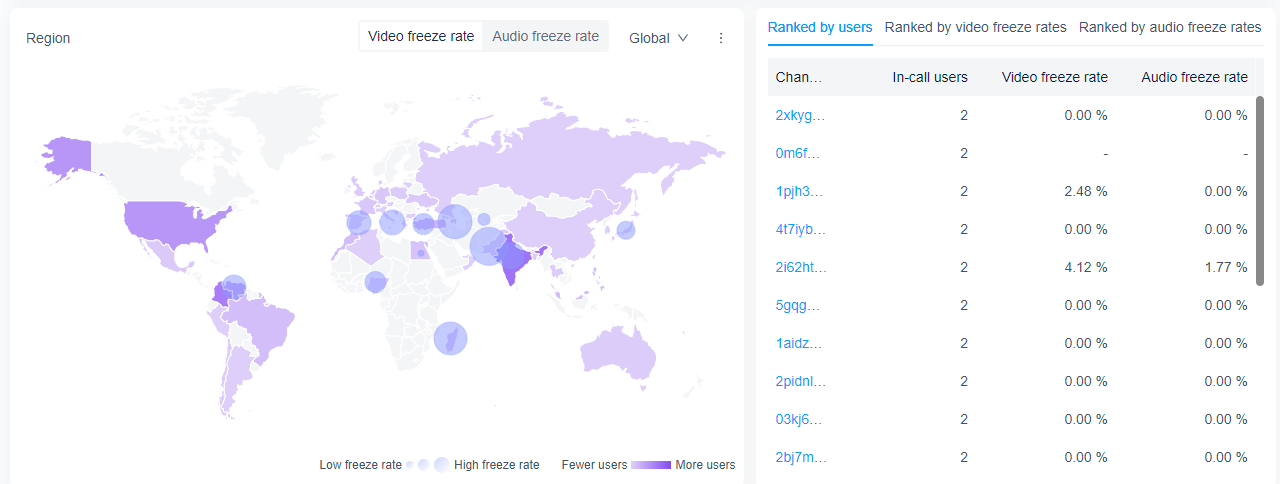The width and height of the screenshot is (1280, 484).
Task: Click the In-call users column header
Action: point(930,77)
